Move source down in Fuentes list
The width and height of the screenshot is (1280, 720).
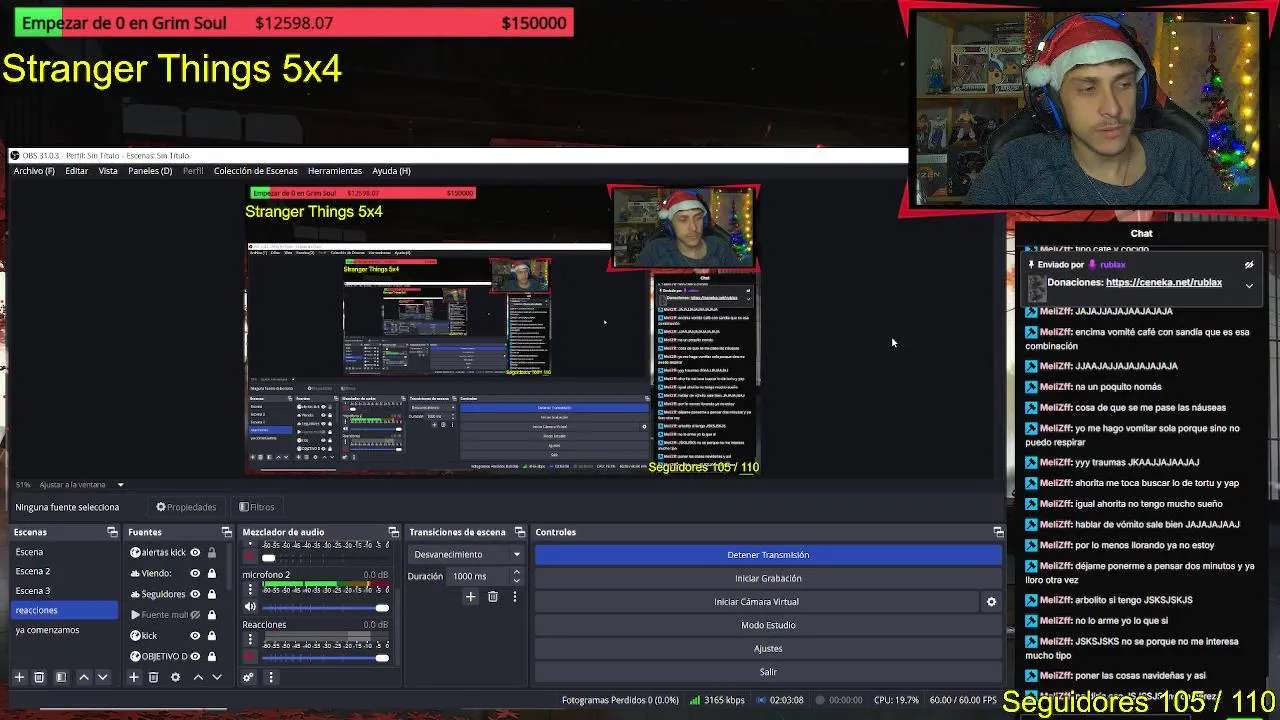tap(216, 677)
